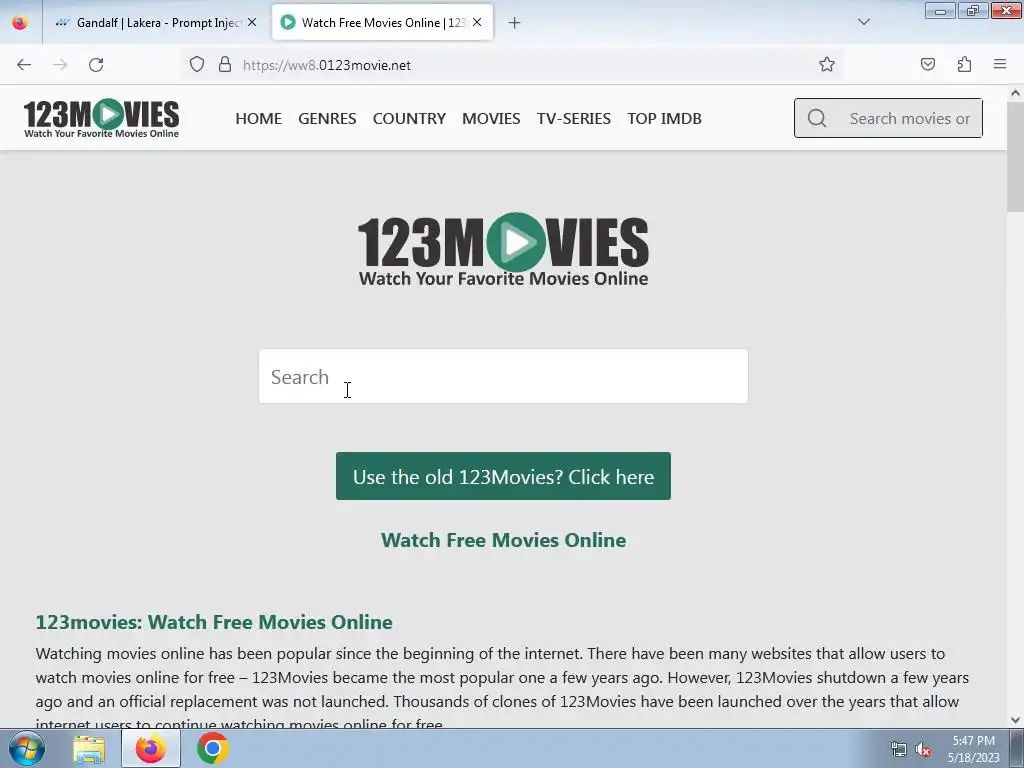Open a new tab with plus button
The image size is (1024, 768).
(x=515, y=23)
